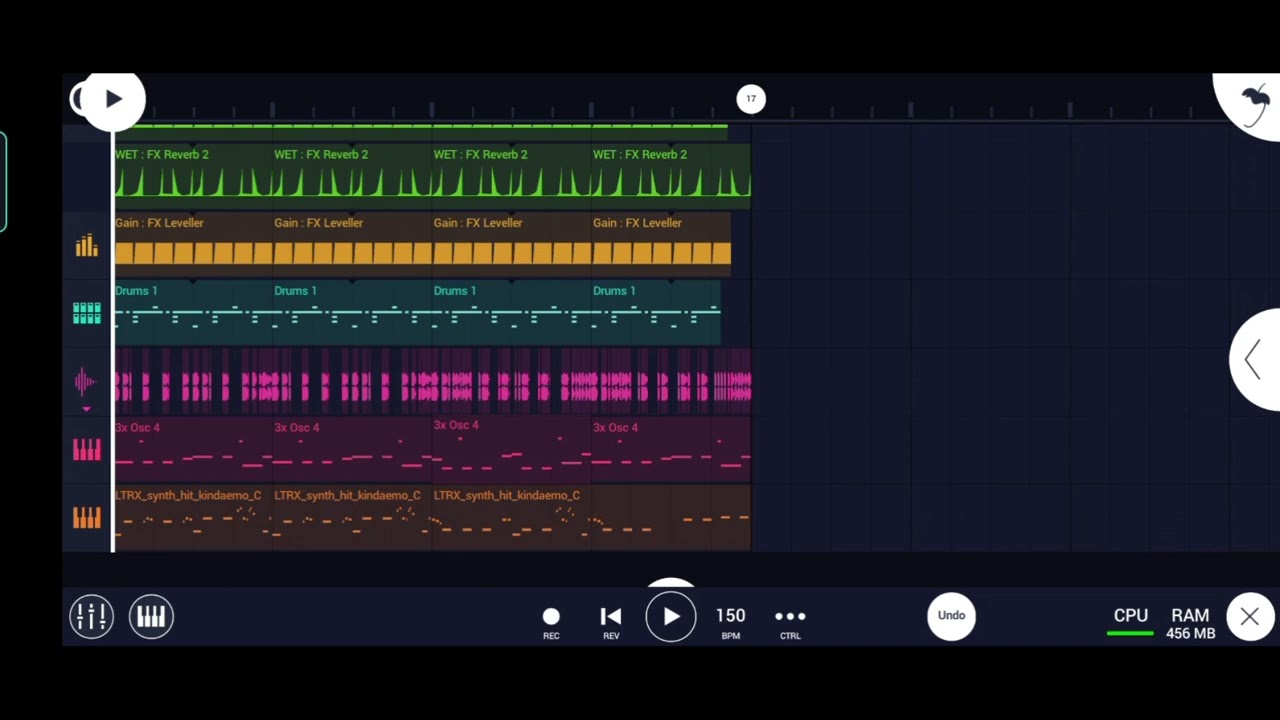Image resolution: width=1280 pixels, height=720 pixels.
Task: Select the first Gain : FX Leveller clip
Action: click(x=192, y=243)
